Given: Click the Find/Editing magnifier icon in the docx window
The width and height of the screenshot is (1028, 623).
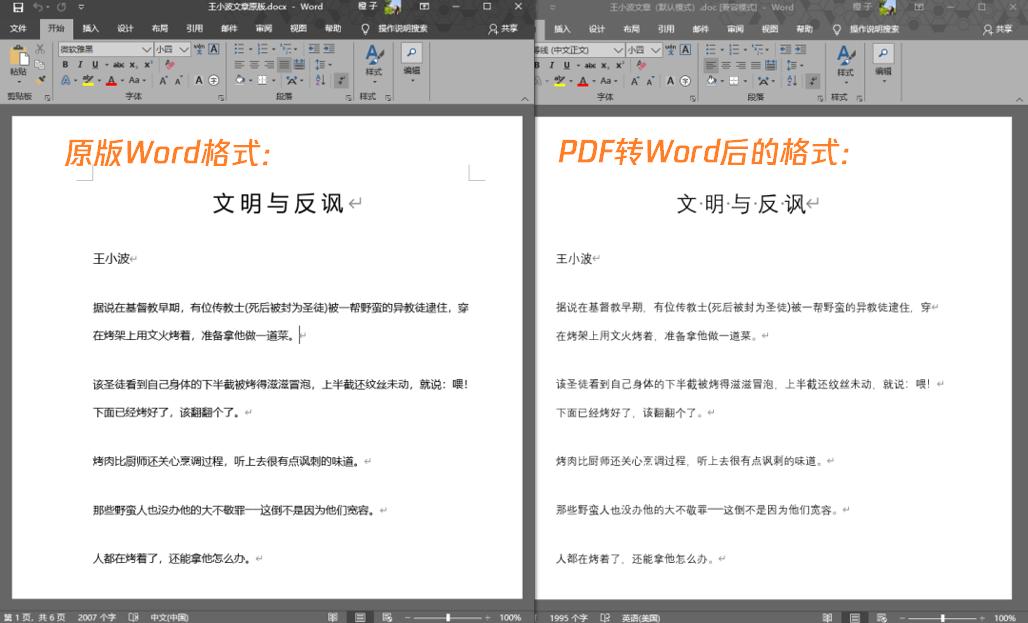Looking at the screenshot, I should pos(411,53).
